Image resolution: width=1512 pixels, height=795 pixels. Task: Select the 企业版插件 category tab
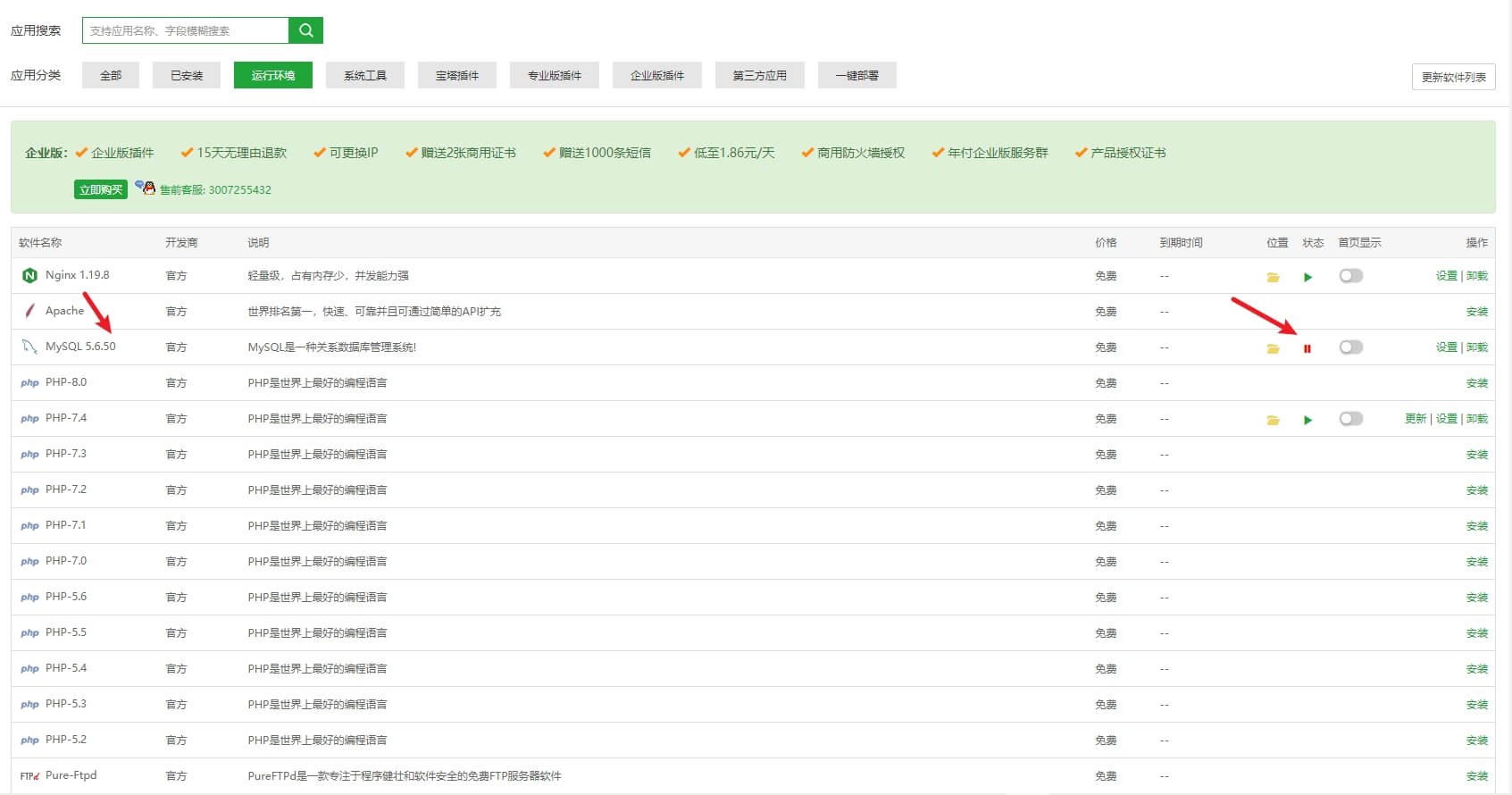point(657,75)
